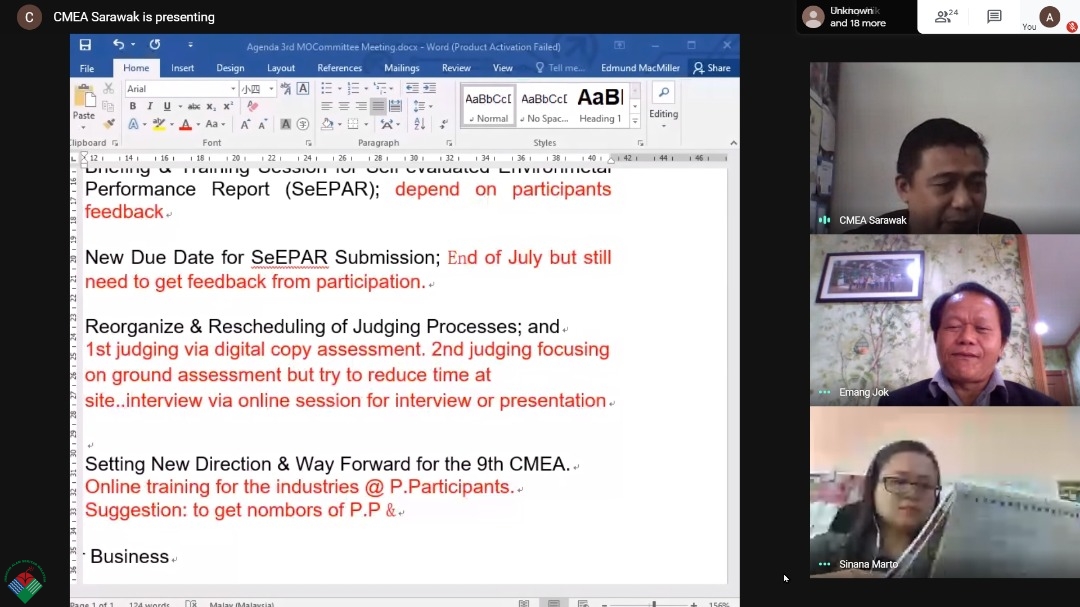This screenshot has width=1080, height=607.
Task: Collapse the ribbon with the chevron
Action: click(x=734, y=143)
